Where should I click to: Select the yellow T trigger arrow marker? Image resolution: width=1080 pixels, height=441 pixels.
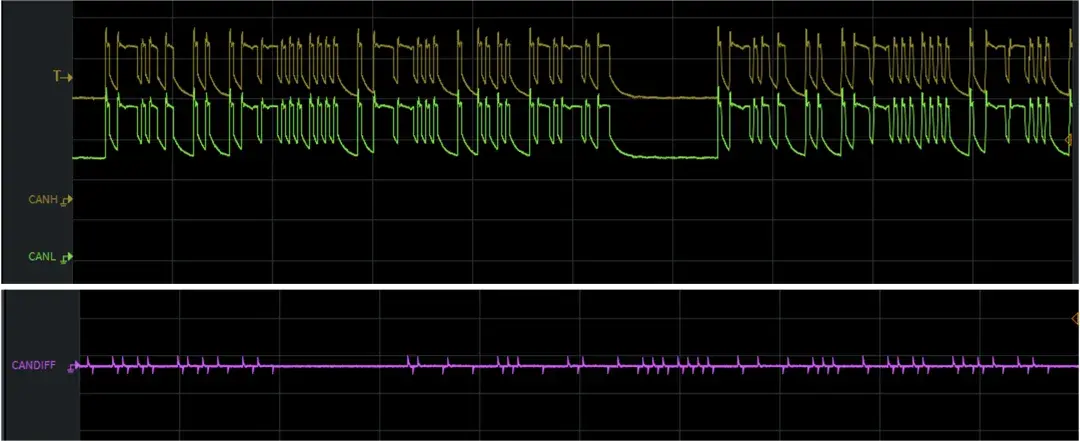tap(63, 77)
